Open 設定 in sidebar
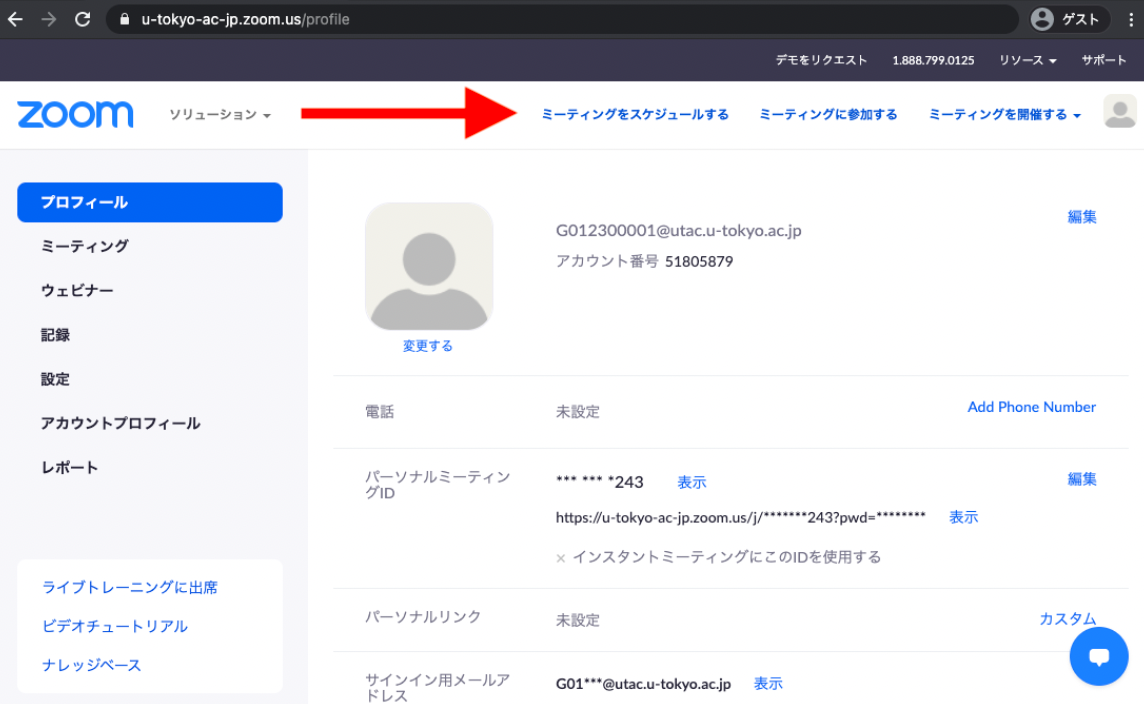Image resolution: width=1144 pixels, height=704 pixels. tap(55, 379)
